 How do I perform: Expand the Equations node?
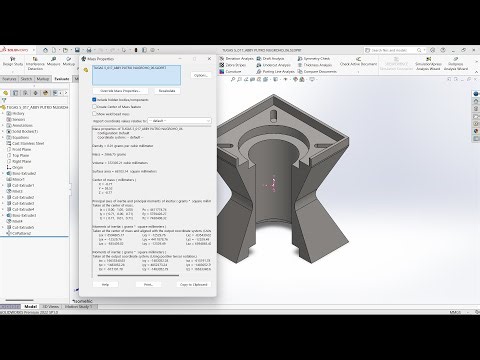click(3, 138)
